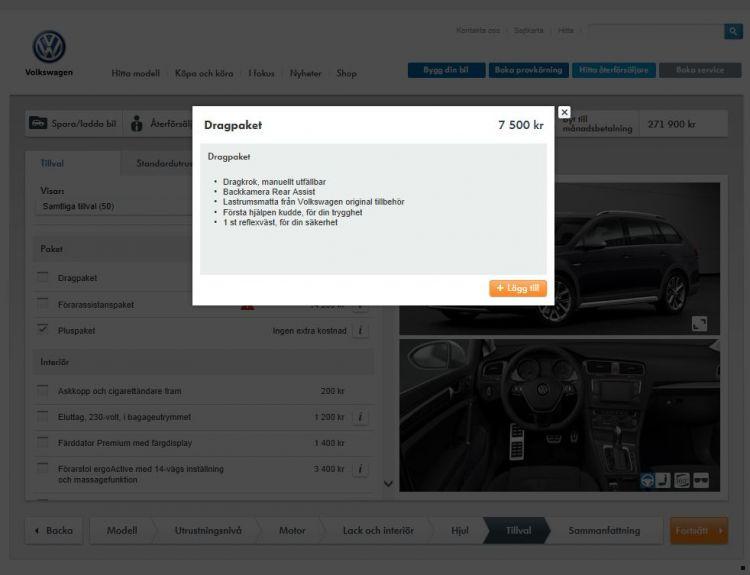Click the Backa button
Image resolution: width=750 pixels, height=575 pixels.
tap(54, 531)
